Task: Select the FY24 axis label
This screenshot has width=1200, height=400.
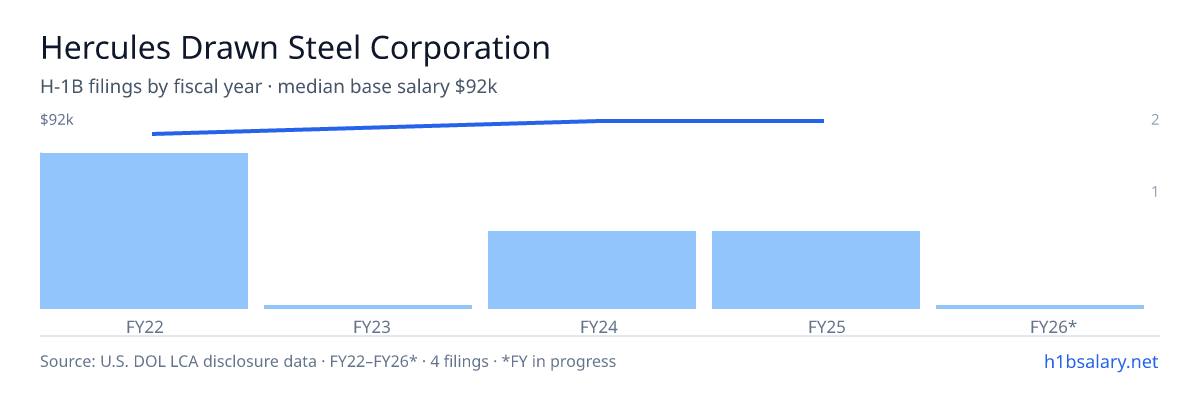Action: point(592,327)
